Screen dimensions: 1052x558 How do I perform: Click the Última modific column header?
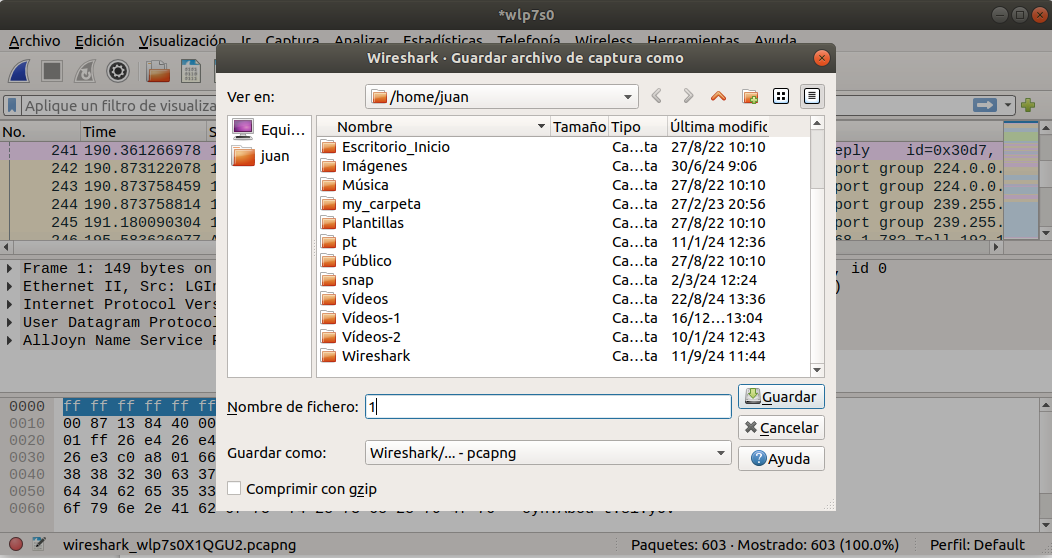tap(718, 127)
